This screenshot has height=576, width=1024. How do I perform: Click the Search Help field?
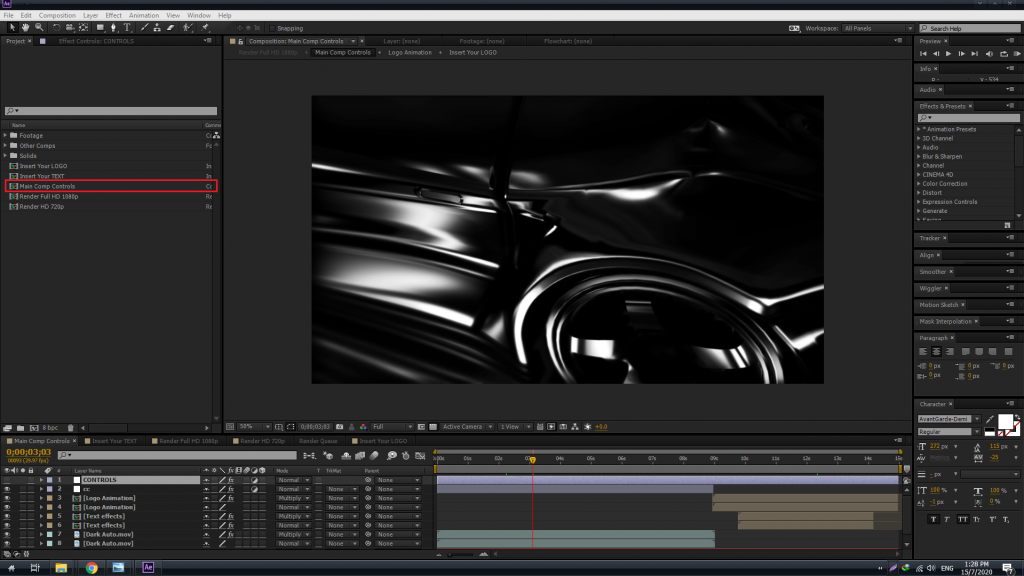pyautogui.click(x=969, y=28)
